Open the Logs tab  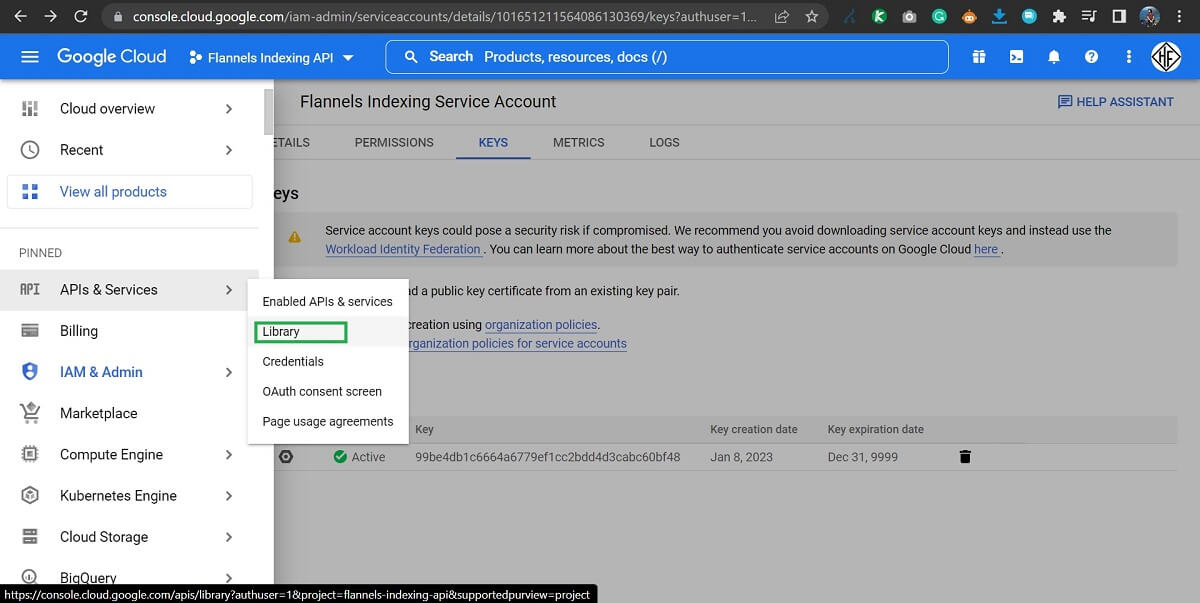(664, 142)
